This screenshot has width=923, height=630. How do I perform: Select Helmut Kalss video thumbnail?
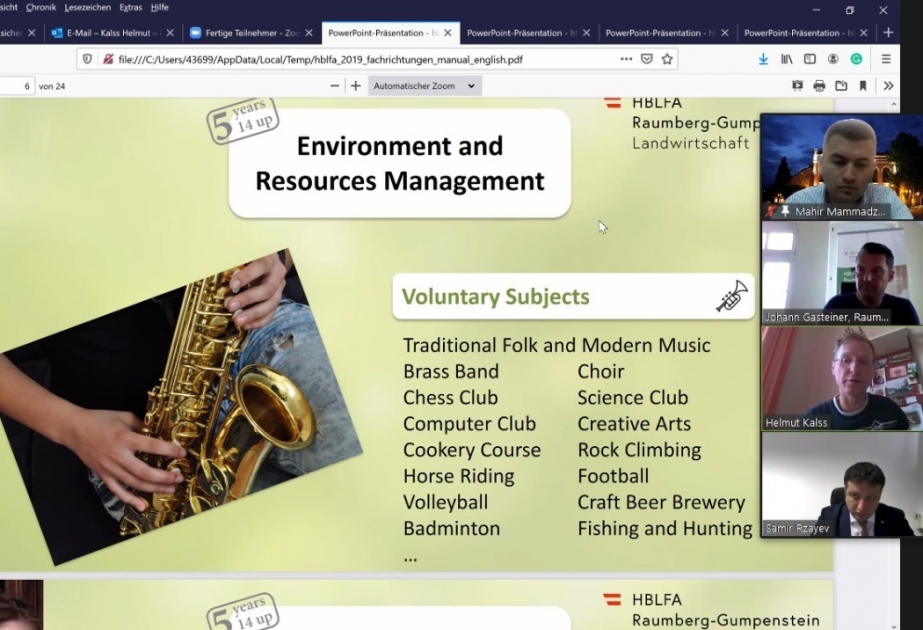tap(842, 379)
